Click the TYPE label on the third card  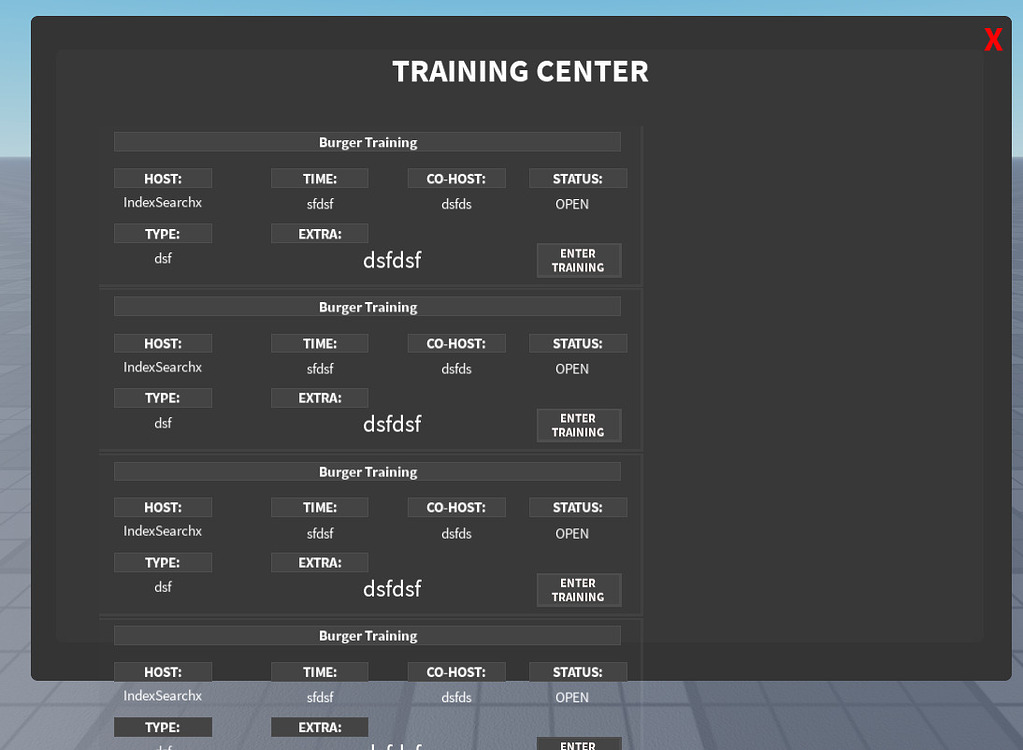[162, 562]
